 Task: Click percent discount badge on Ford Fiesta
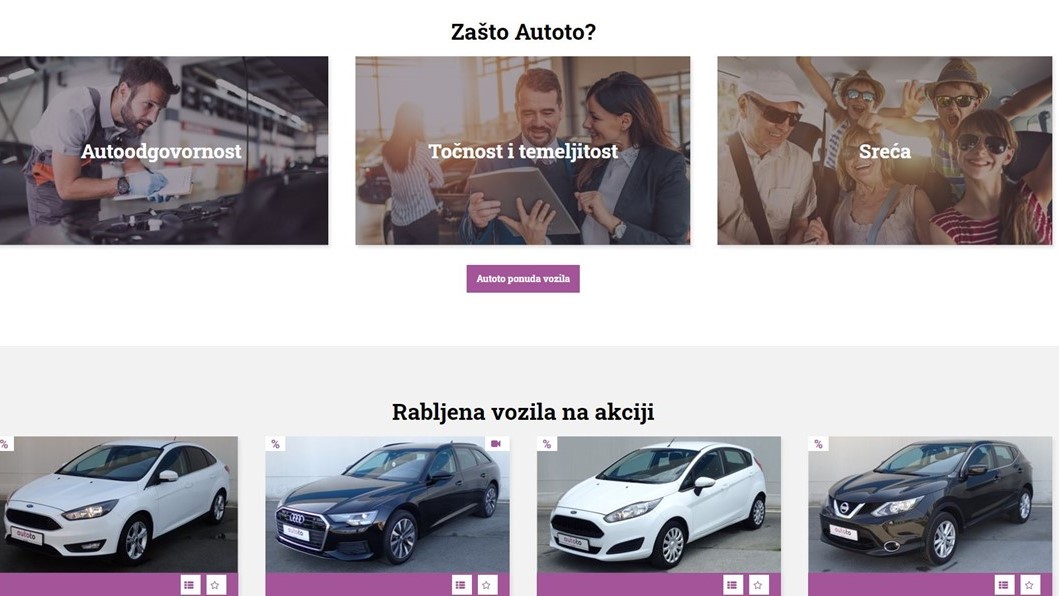pyautogui.click(x=547, y=444)
